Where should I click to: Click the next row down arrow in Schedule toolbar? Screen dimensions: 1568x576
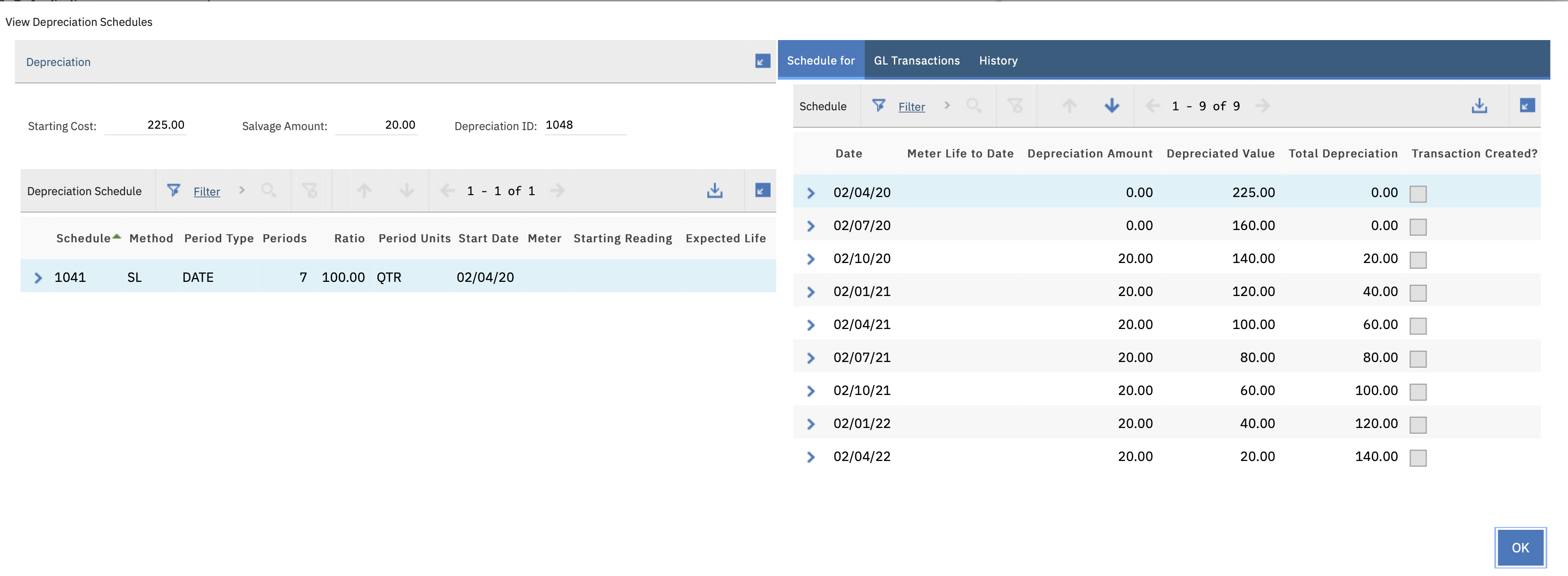pos(1111,106)
